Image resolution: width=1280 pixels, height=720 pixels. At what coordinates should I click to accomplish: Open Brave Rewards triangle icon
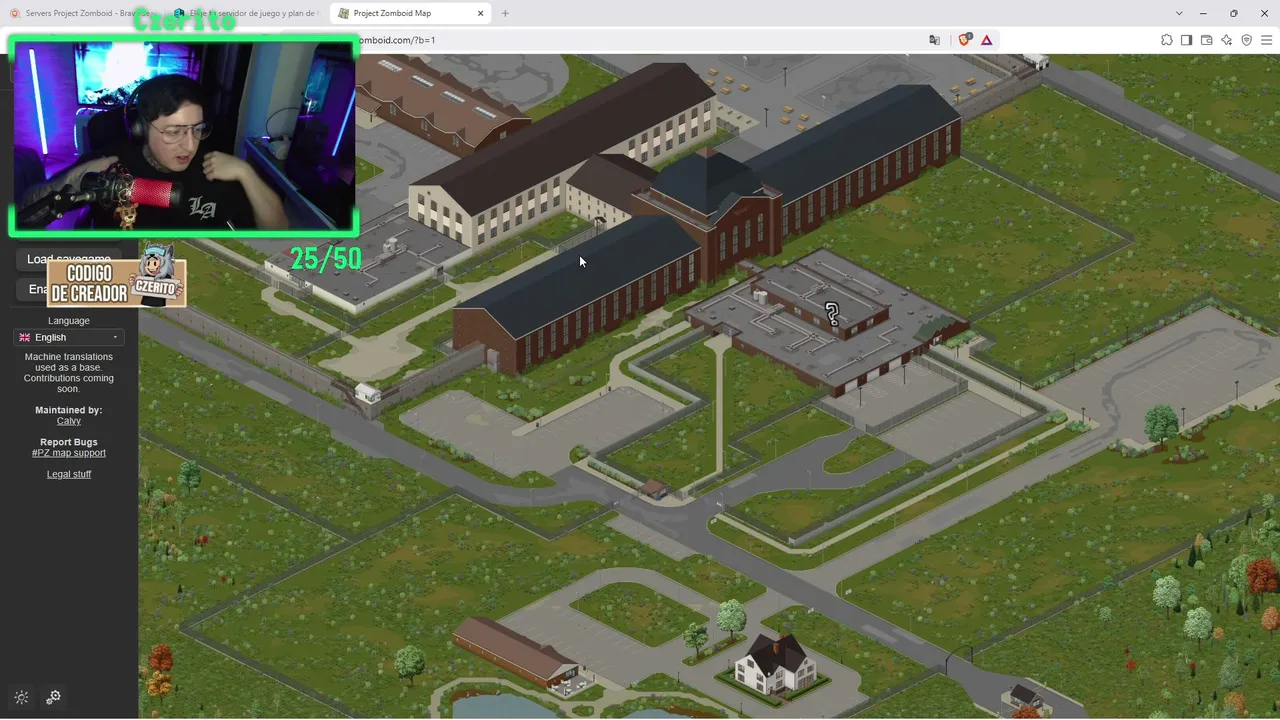pyautogui.click(x=987, y=40)
